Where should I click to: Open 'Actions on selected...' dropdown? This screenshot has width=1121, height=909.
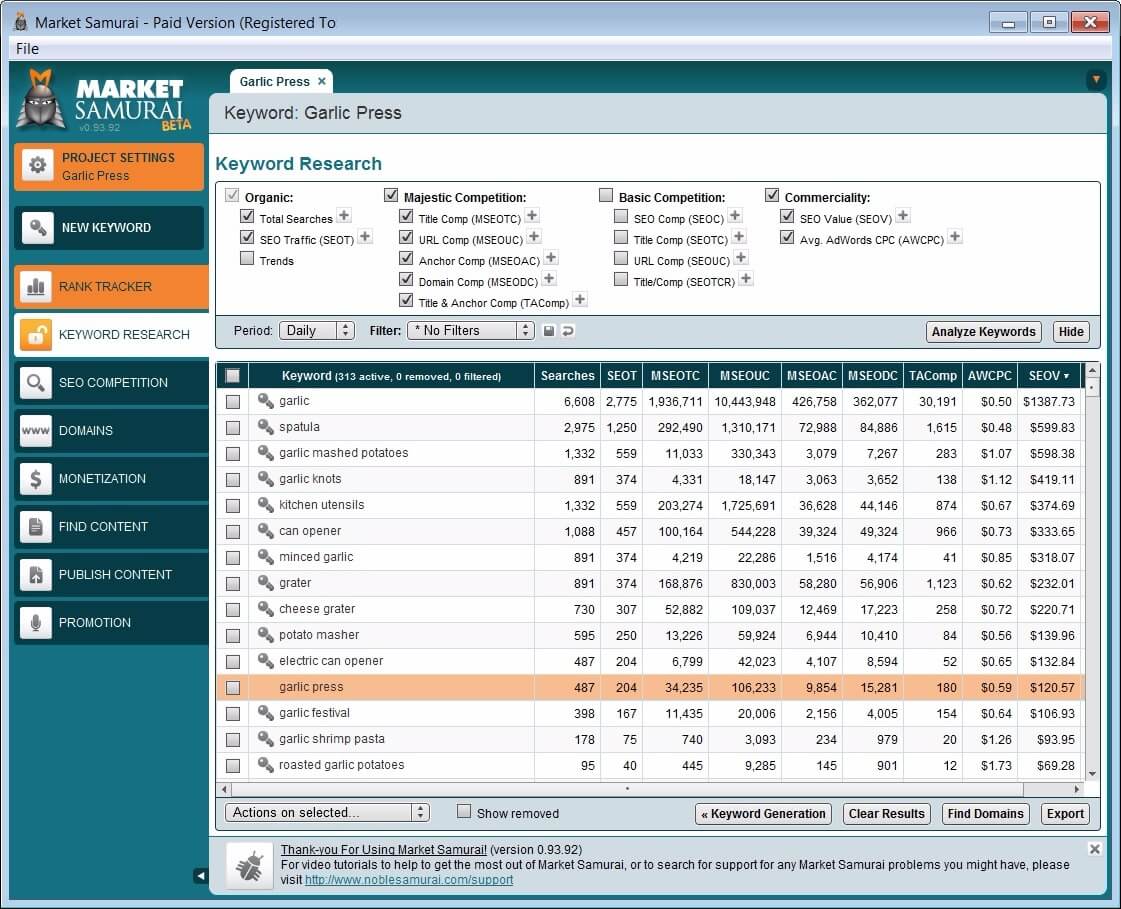(x=327, y=812)
